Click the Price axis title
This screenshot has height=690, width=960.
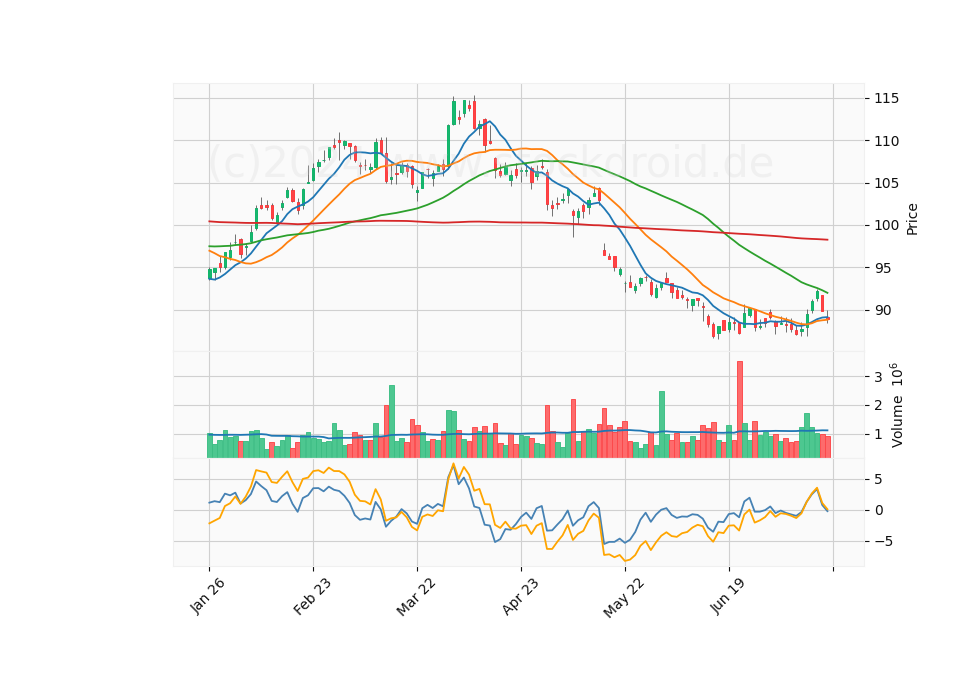[x=912, y=219]
